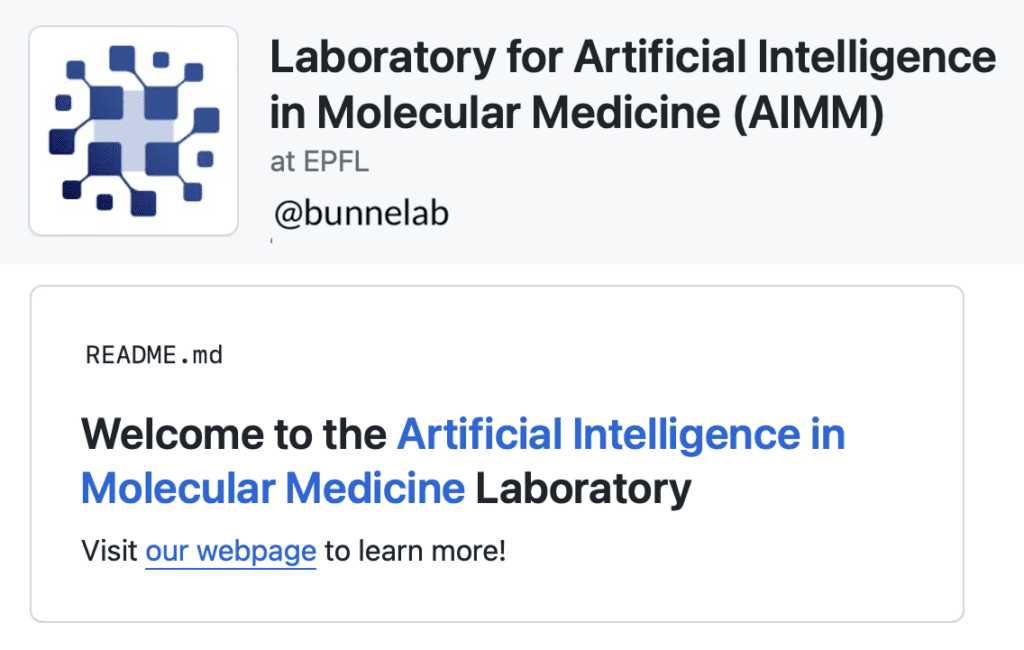Screen dimensions: 1024x650
Task: Click the "to learn more!" text
Action: (x=415, y=550)
